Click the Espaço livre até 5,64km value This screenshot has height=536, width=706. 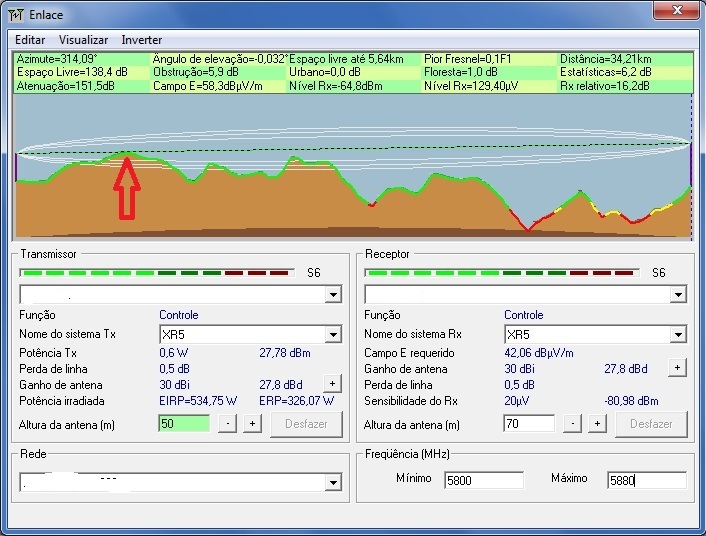coord(346,59)
